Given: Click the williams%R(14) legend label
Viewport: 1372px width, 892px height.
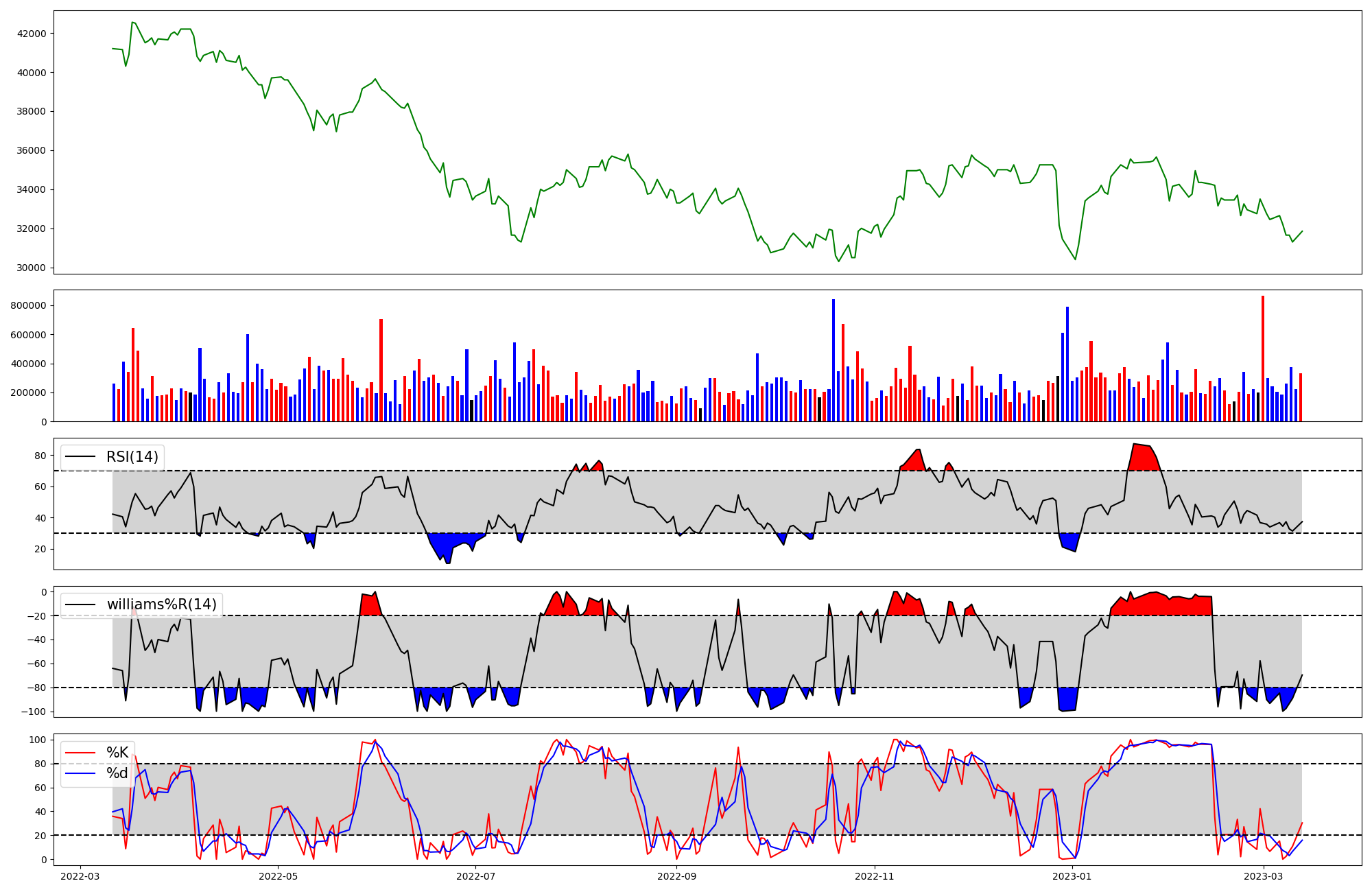Looking at the screenshot, I should (161, 605).
